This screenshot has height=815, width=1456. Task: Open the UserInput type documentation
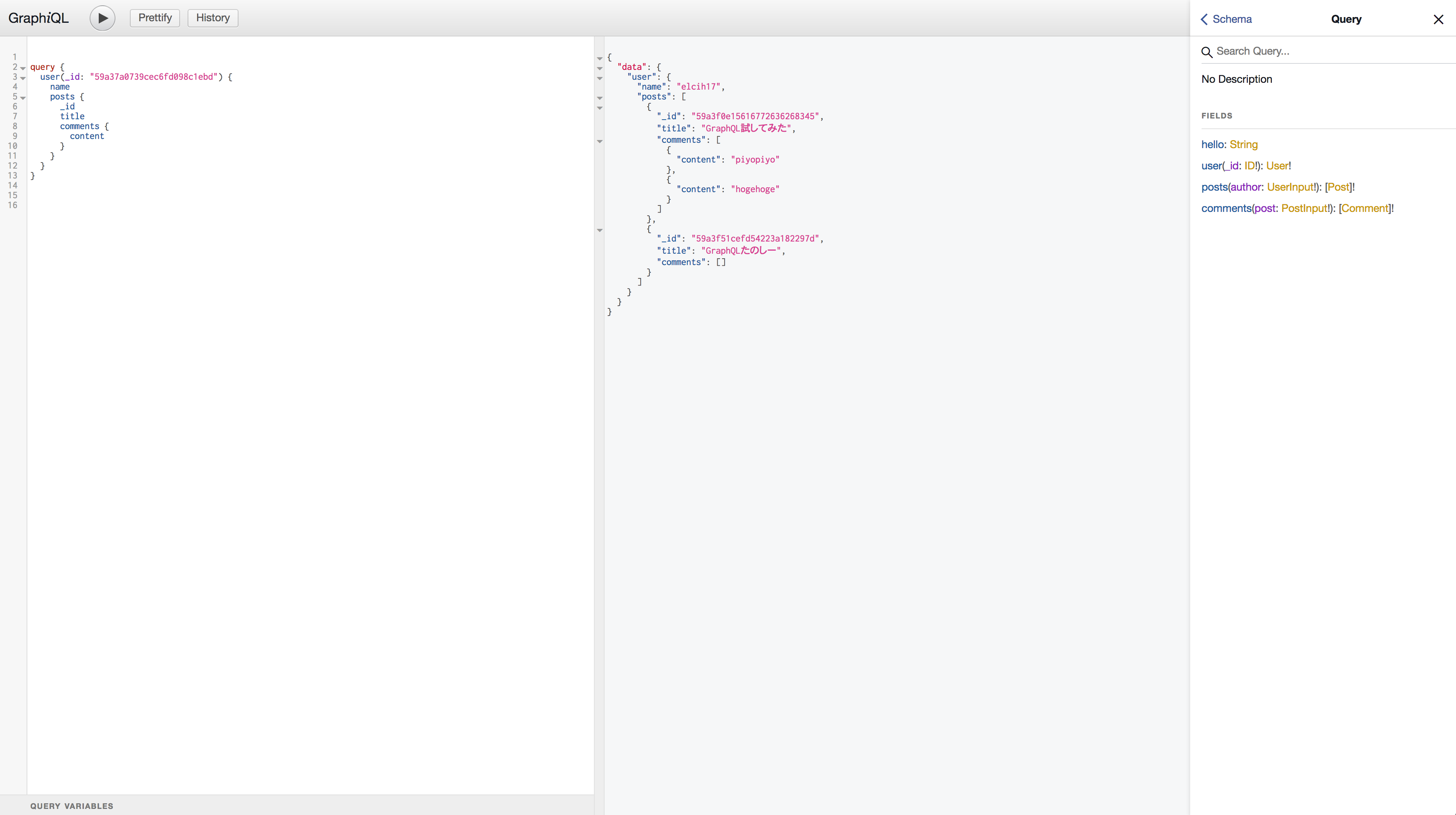(x=1290, y=187)
